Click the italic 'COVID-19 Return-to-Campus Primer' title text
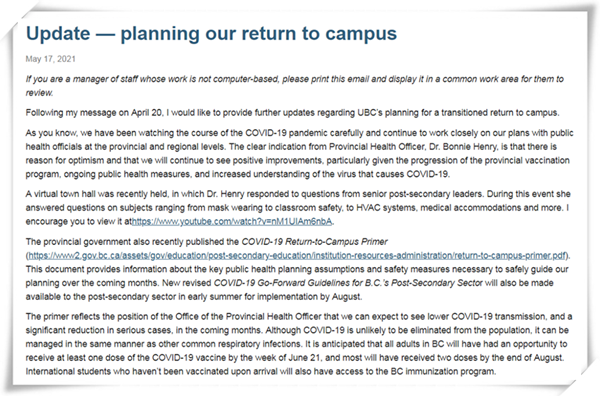The width and height of the screenshot is (600, 396). tap(315, 242)
